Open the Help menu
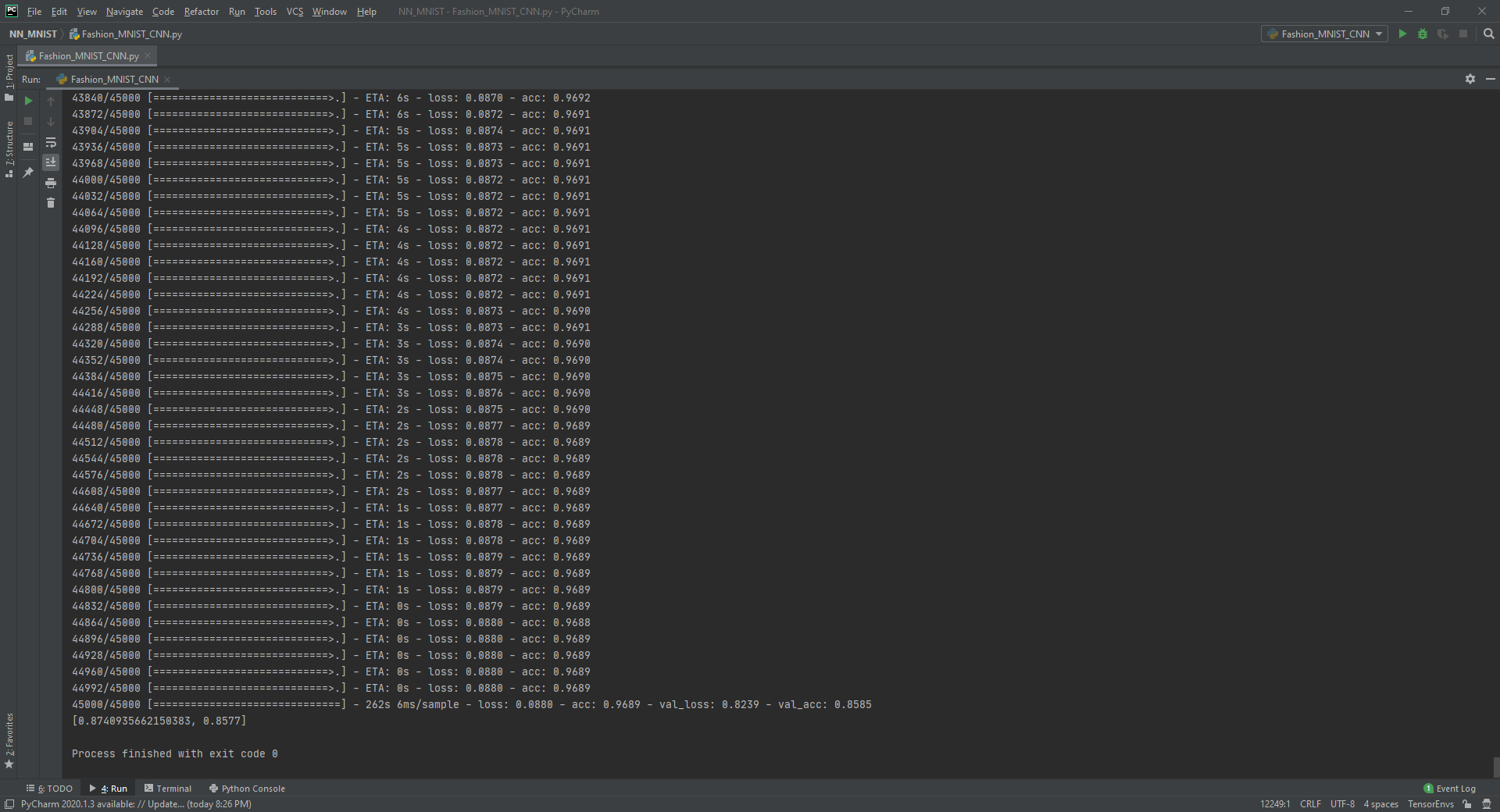Viewport: 1500px width, 812px height. coord(366,12)
